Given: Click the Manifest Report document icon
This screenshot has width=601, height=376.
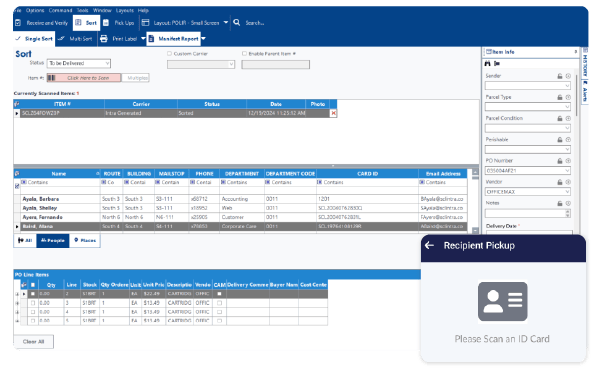Looking at the screenshot, I should (151, 39).
